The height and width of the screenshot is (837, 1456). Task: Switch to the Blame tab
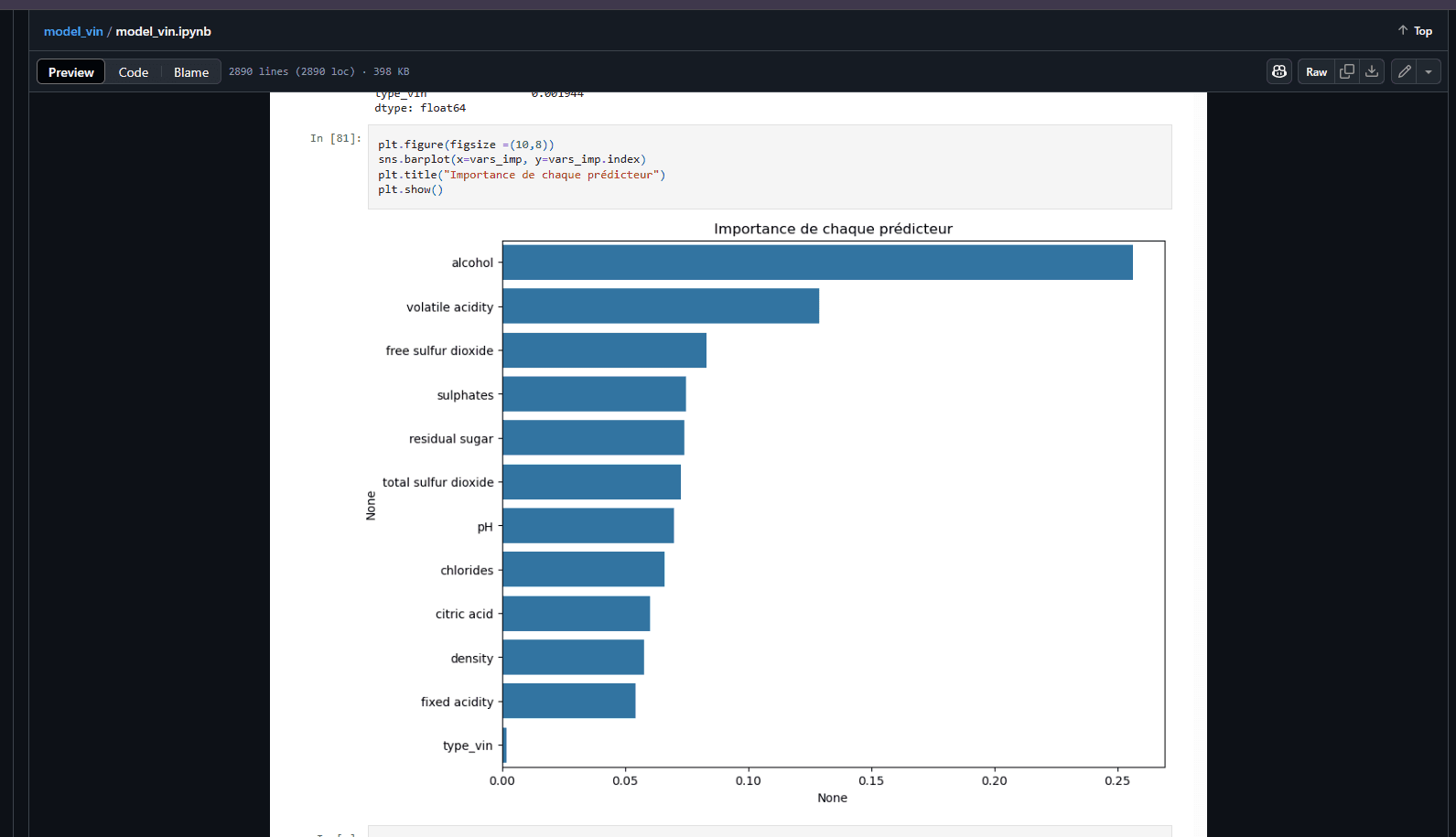coord(191,72)
